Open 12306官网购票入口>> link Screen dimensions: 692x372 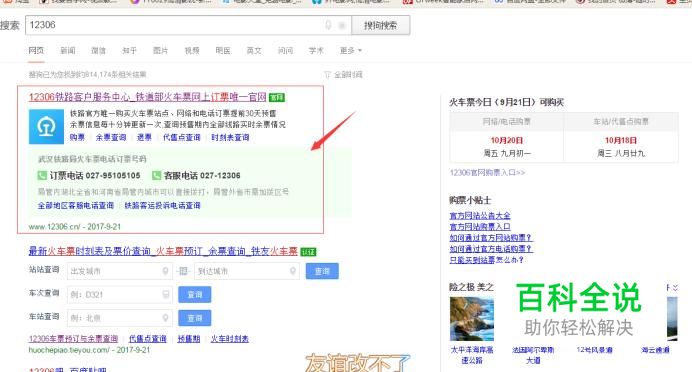click(x=487, y=173)
